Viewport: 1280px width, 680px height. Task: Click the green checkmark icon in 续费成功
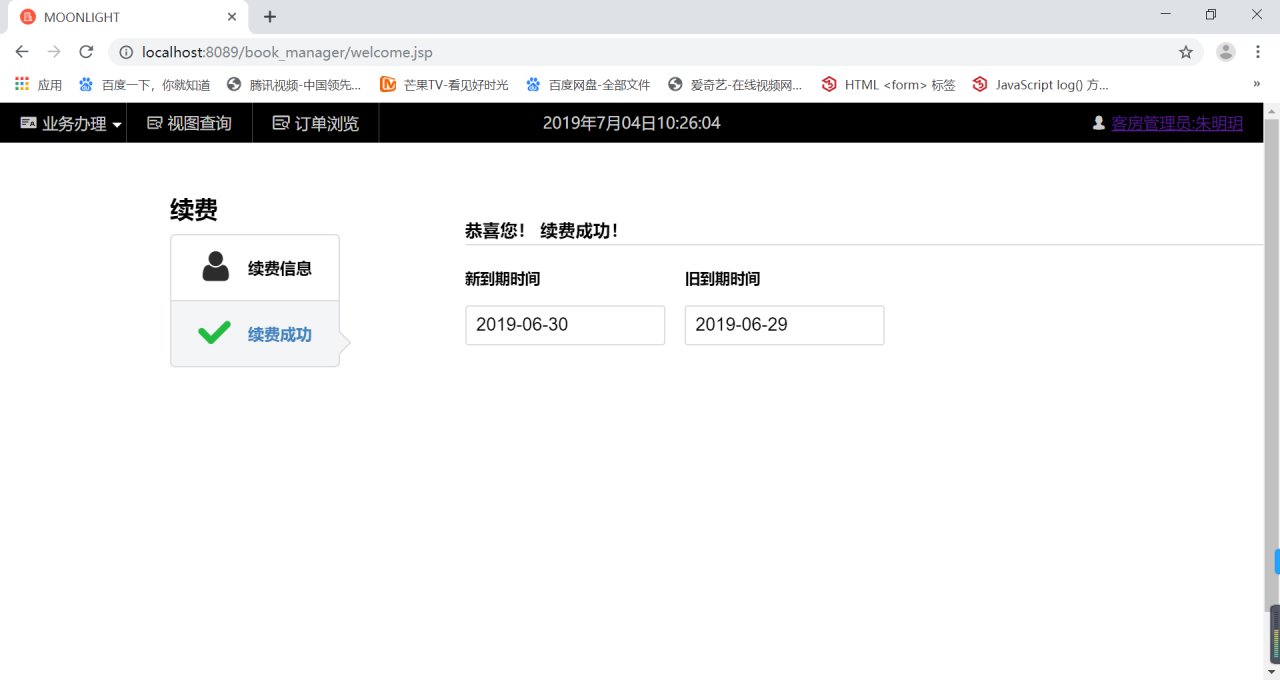[214, 333]
